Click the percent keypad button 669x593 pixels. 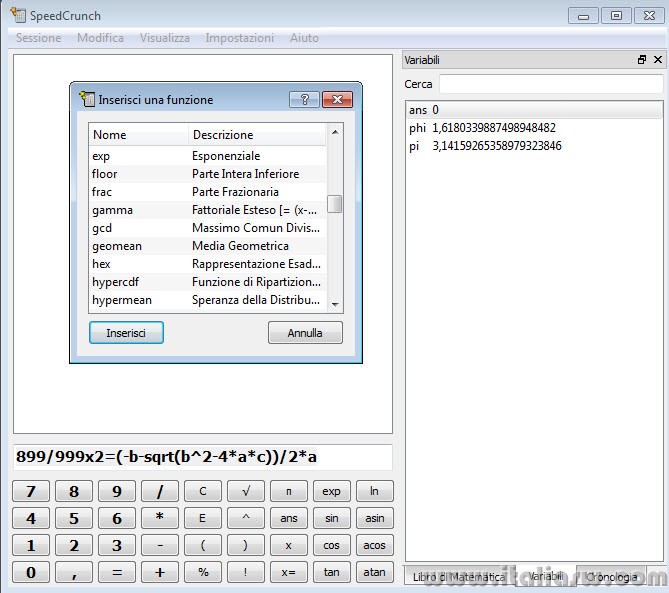click(x=203, y=572)
